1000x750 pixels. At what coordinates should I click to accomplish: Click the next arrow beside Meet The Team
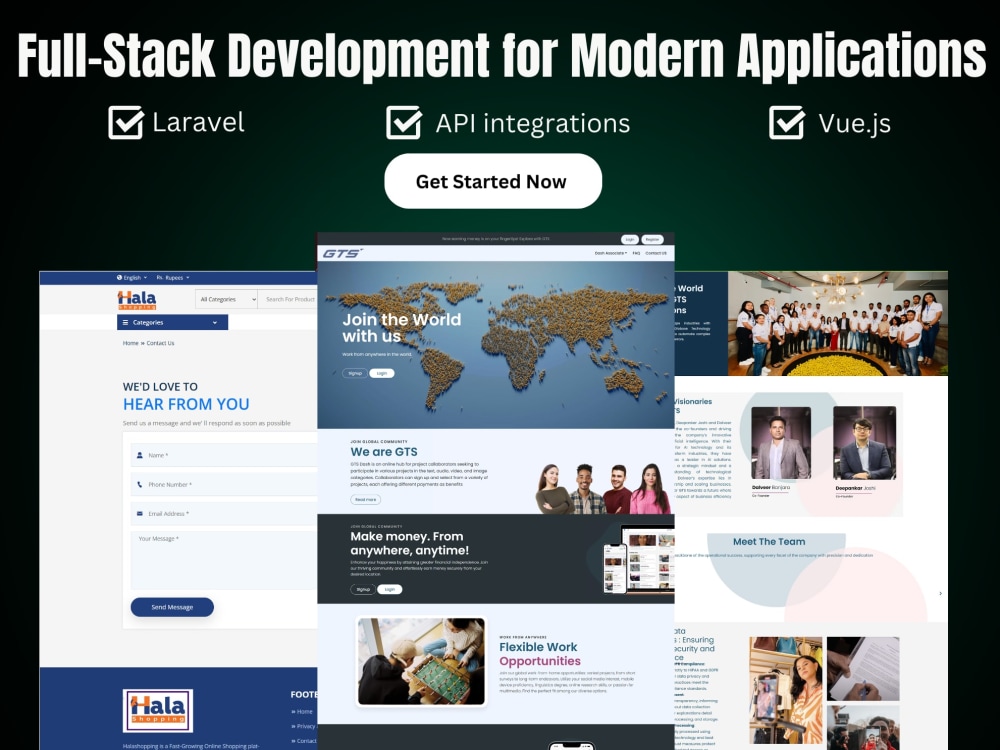940,592
